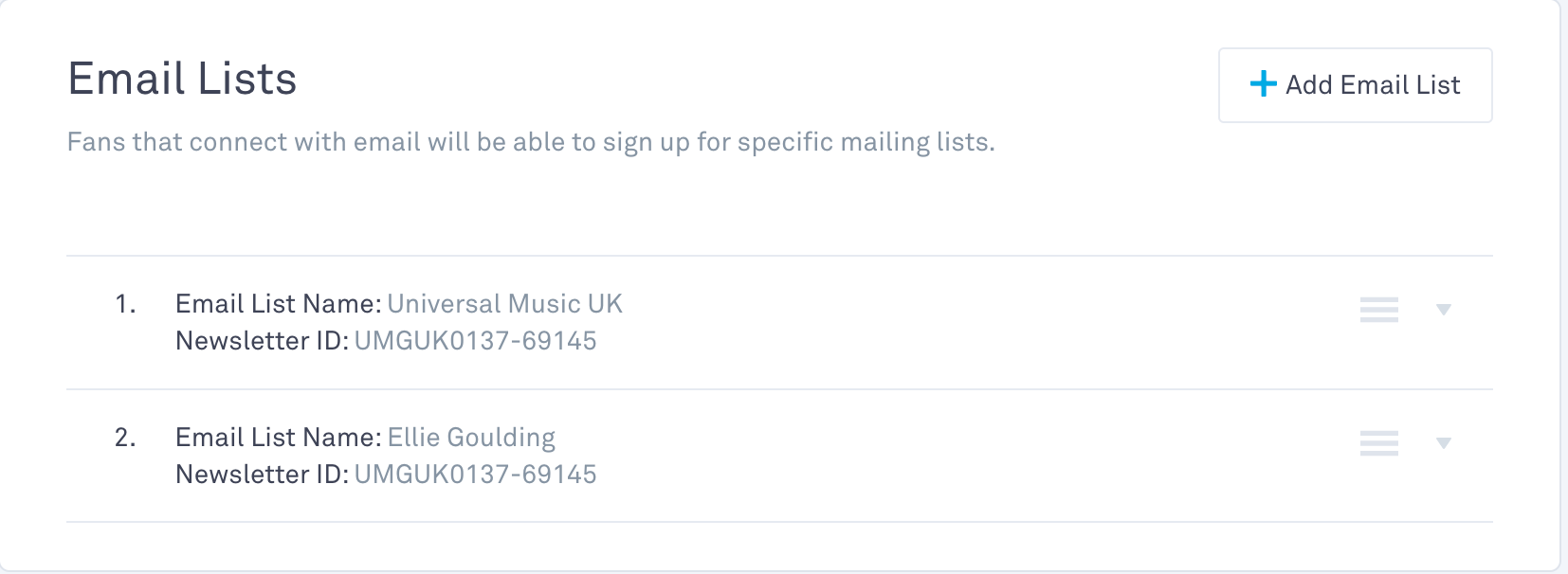Expand the Universal Music UK list entry
This screenshot has height=574, width=1568.
1444,310
